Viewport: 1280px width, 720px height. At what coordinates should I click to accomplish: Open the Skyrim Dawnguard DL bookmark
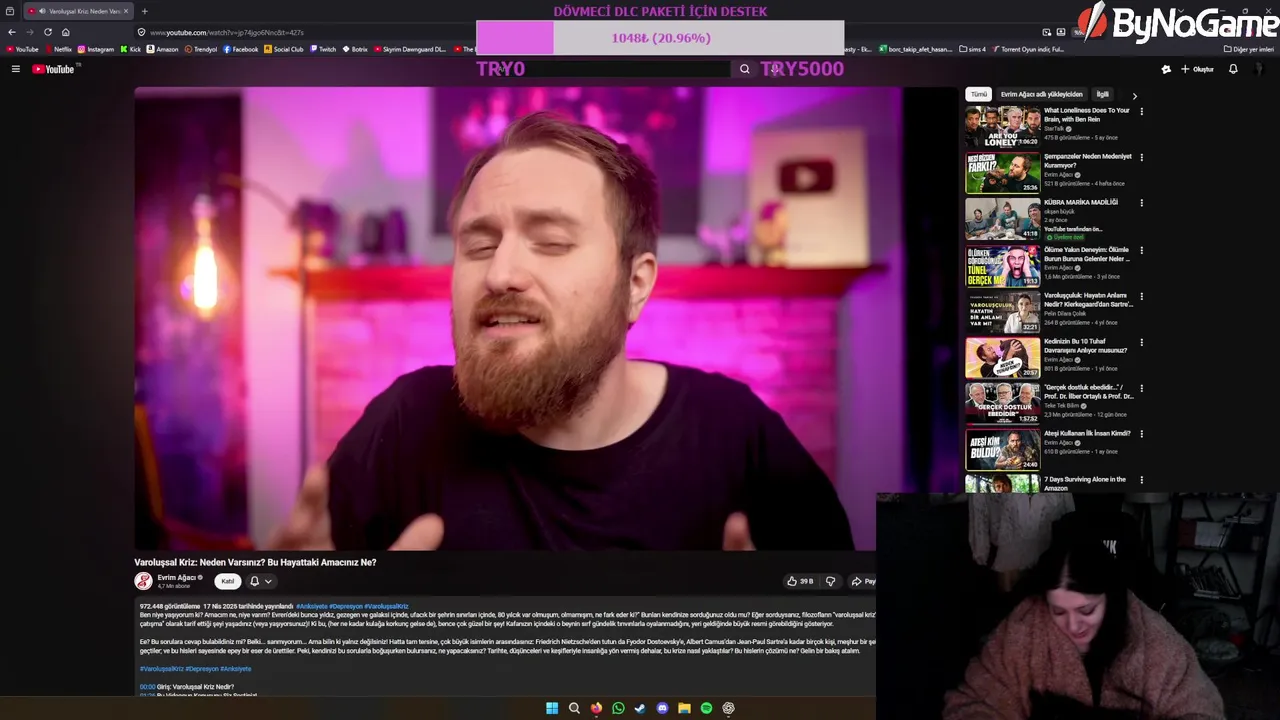click(410, 49)
